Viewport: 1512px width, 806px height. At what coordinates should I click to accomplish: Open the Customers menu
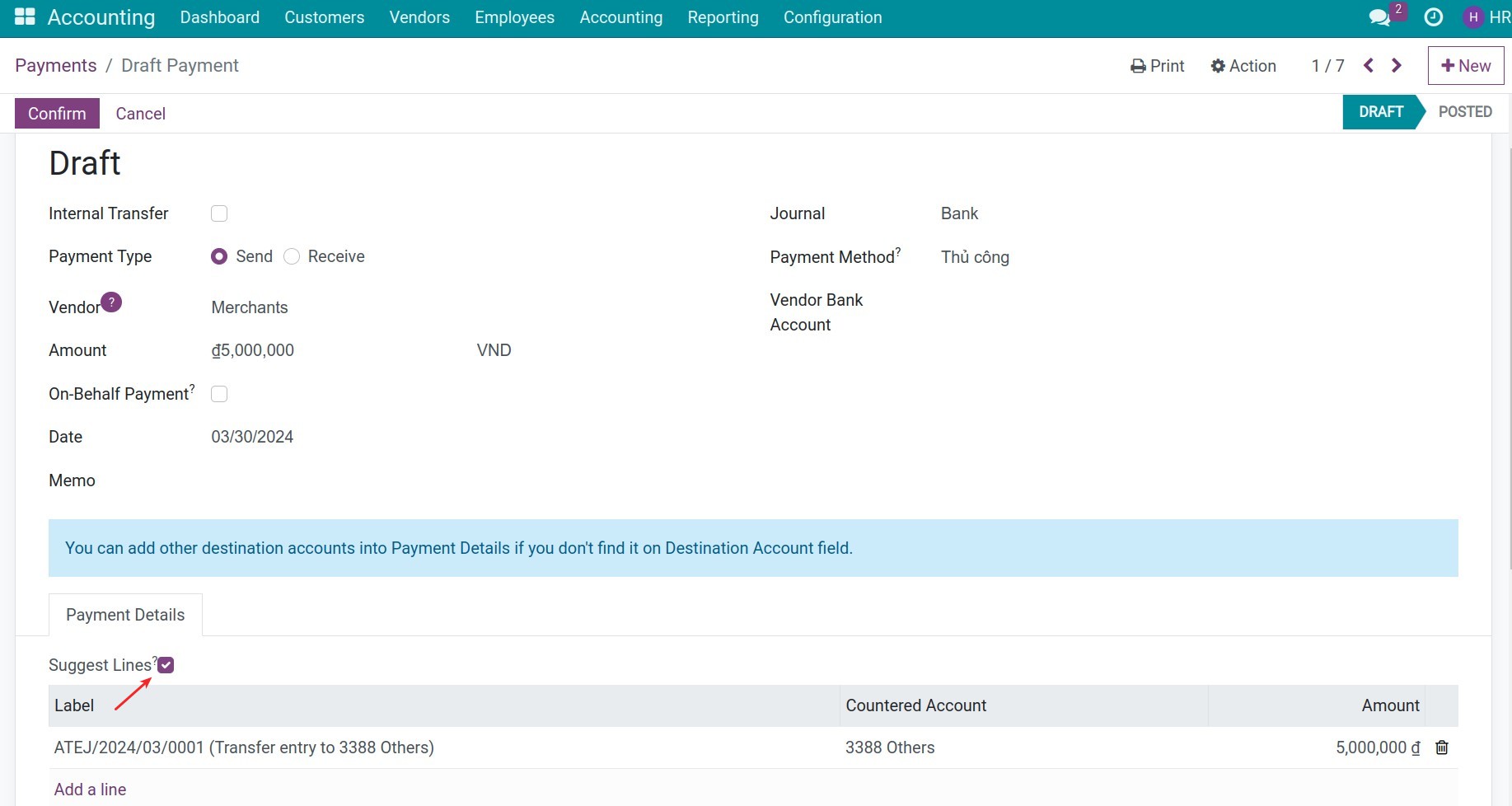[325, 17]
